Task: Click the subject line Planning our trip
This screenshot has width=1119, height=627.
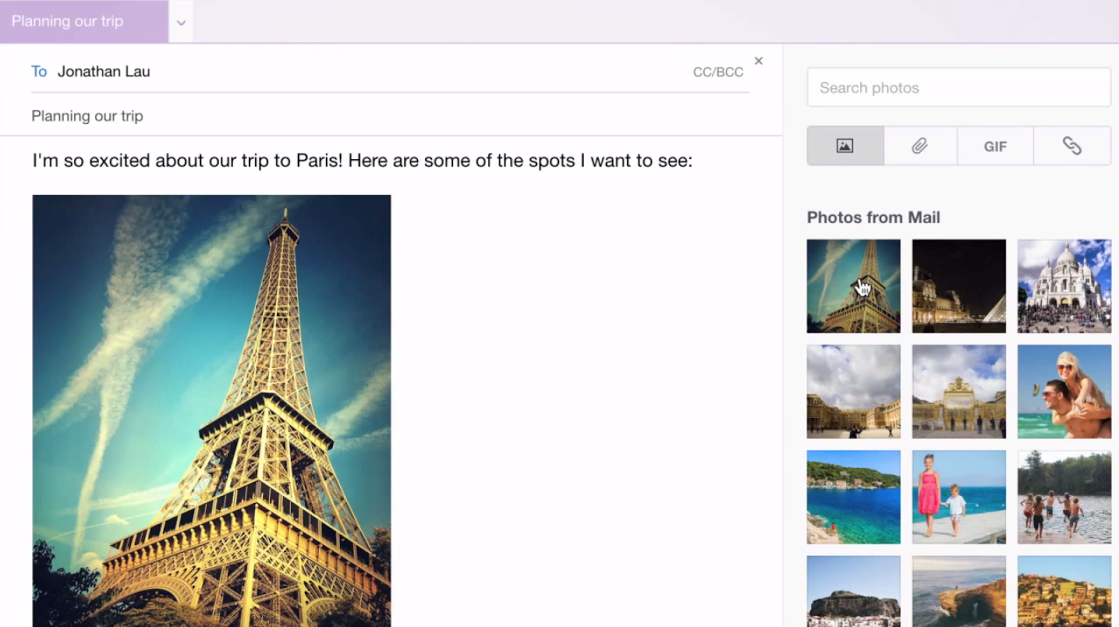Action: coord(87,116)
